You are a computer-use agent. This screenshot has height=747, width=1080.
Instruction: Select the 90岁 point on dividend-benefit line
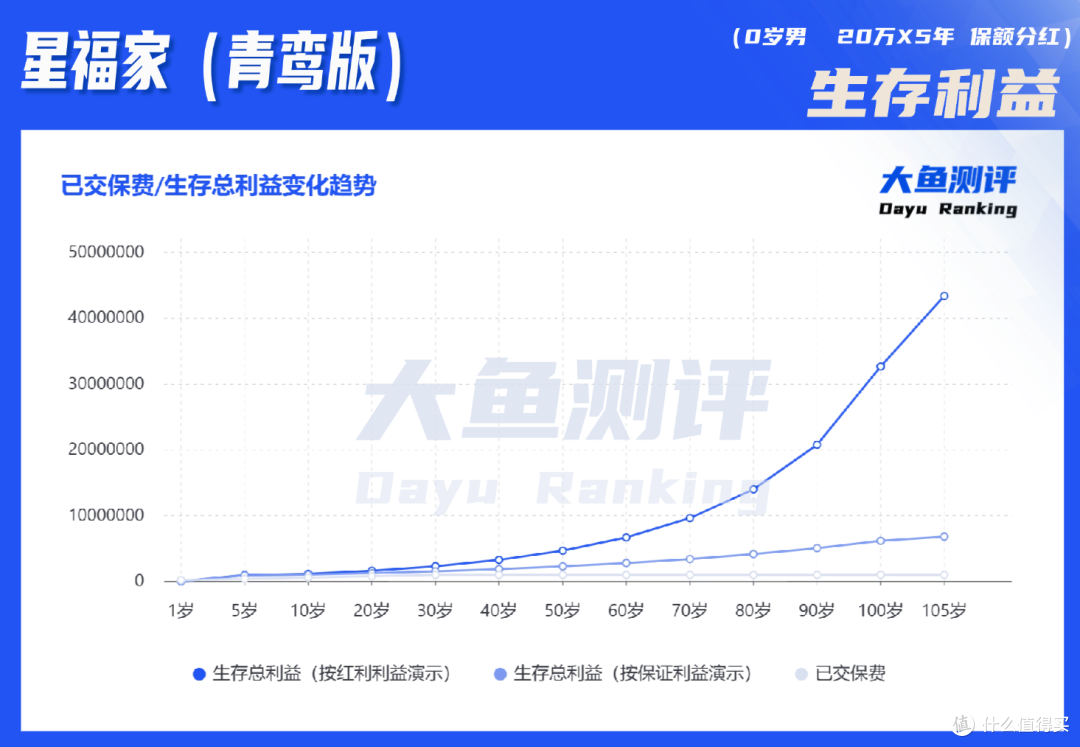coord(817,445)
